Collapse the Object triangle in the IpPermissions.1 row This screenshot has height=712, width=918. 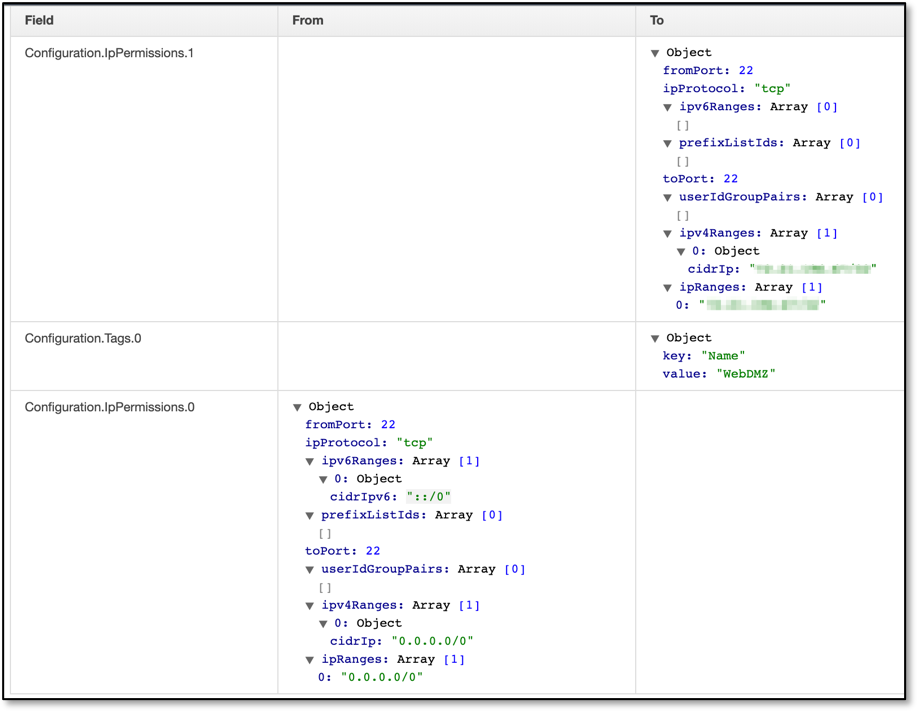click(x=655, y=53)
